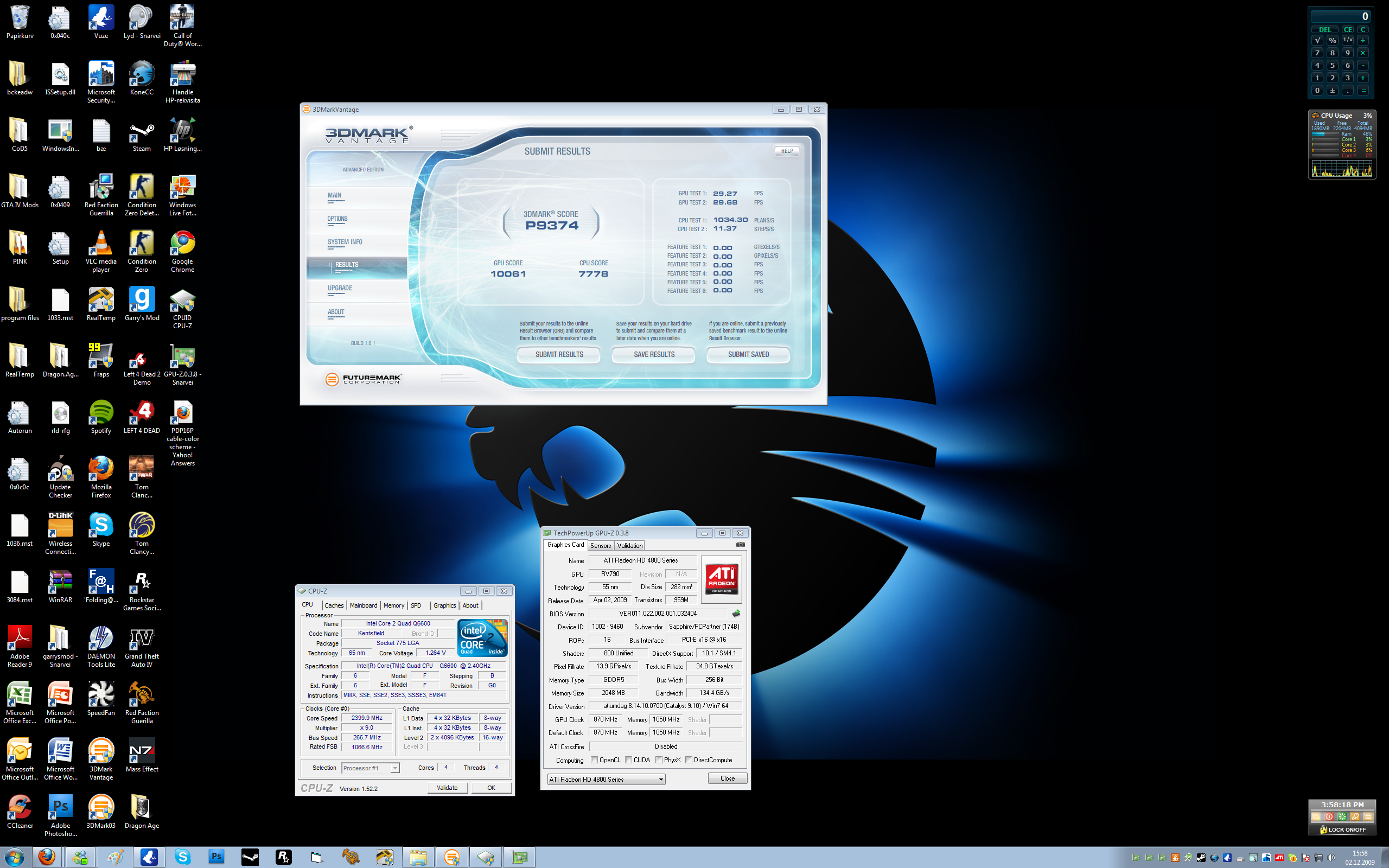Open the CPUID CPU-Z desktop shortcut
Viewport: 1389px width, 868px height.
[182, 308]
